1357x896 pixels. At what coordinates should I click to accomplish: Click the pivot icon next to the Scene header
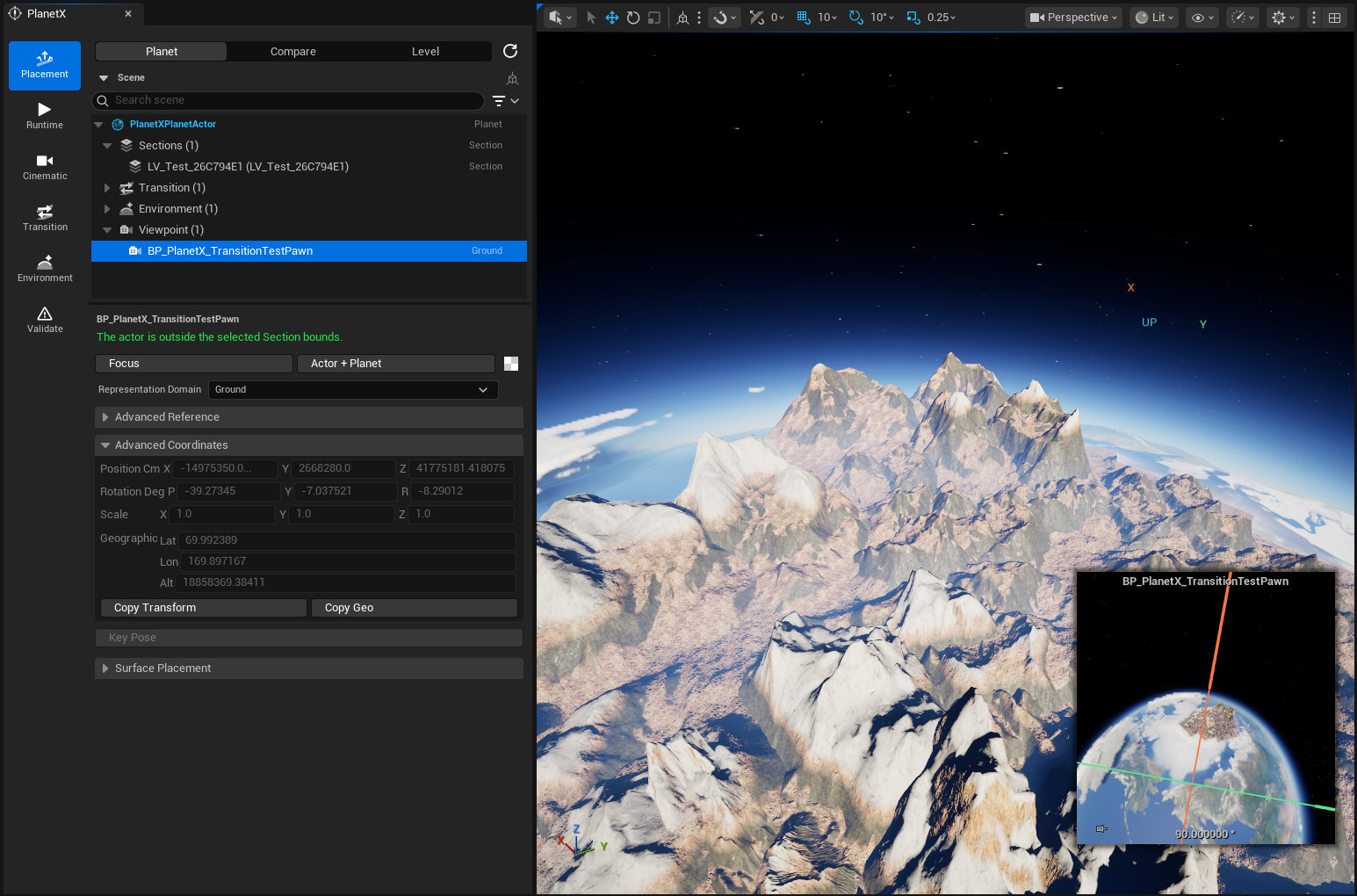point(513,78)
